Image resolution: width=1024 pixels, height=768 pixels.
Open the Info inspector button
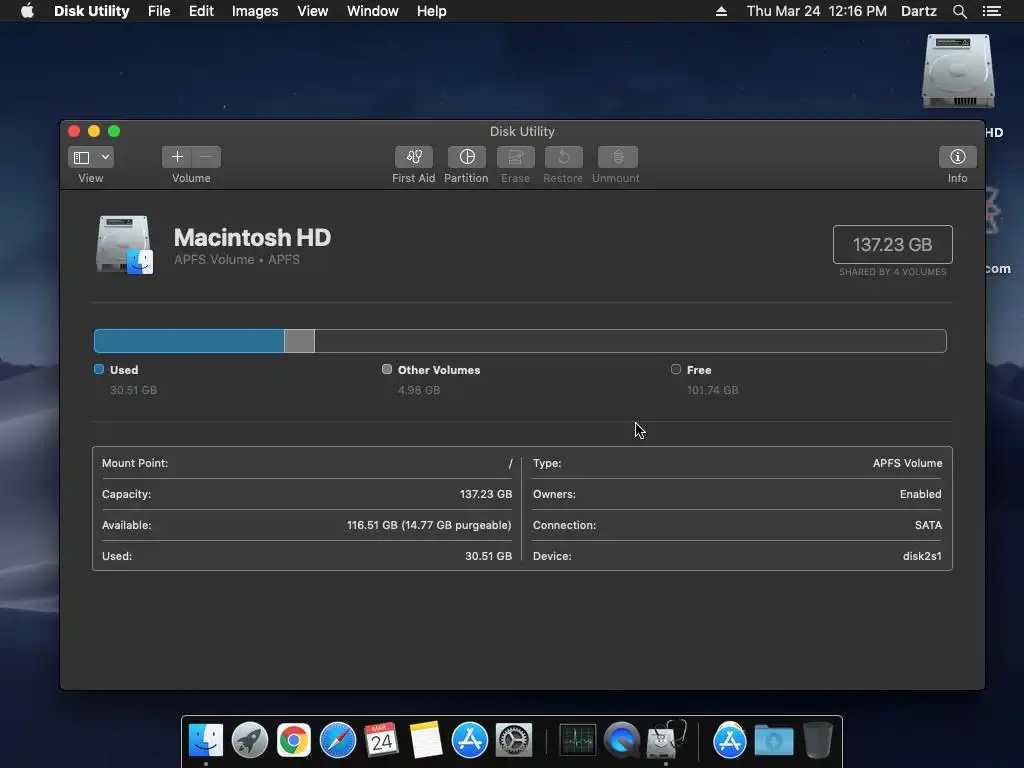pyautogui.click(x=957, y=157)
